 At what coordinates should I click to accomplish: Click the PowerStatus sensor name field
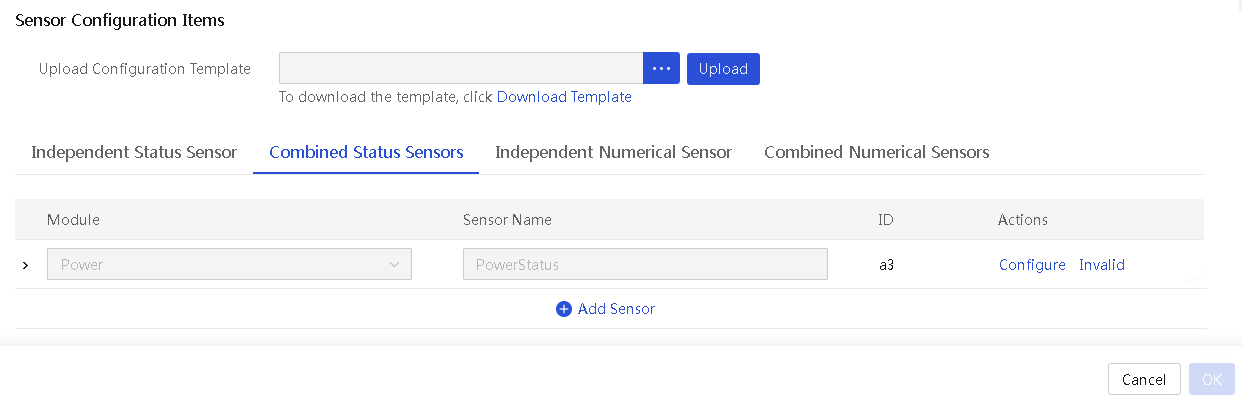click(645, 265)
